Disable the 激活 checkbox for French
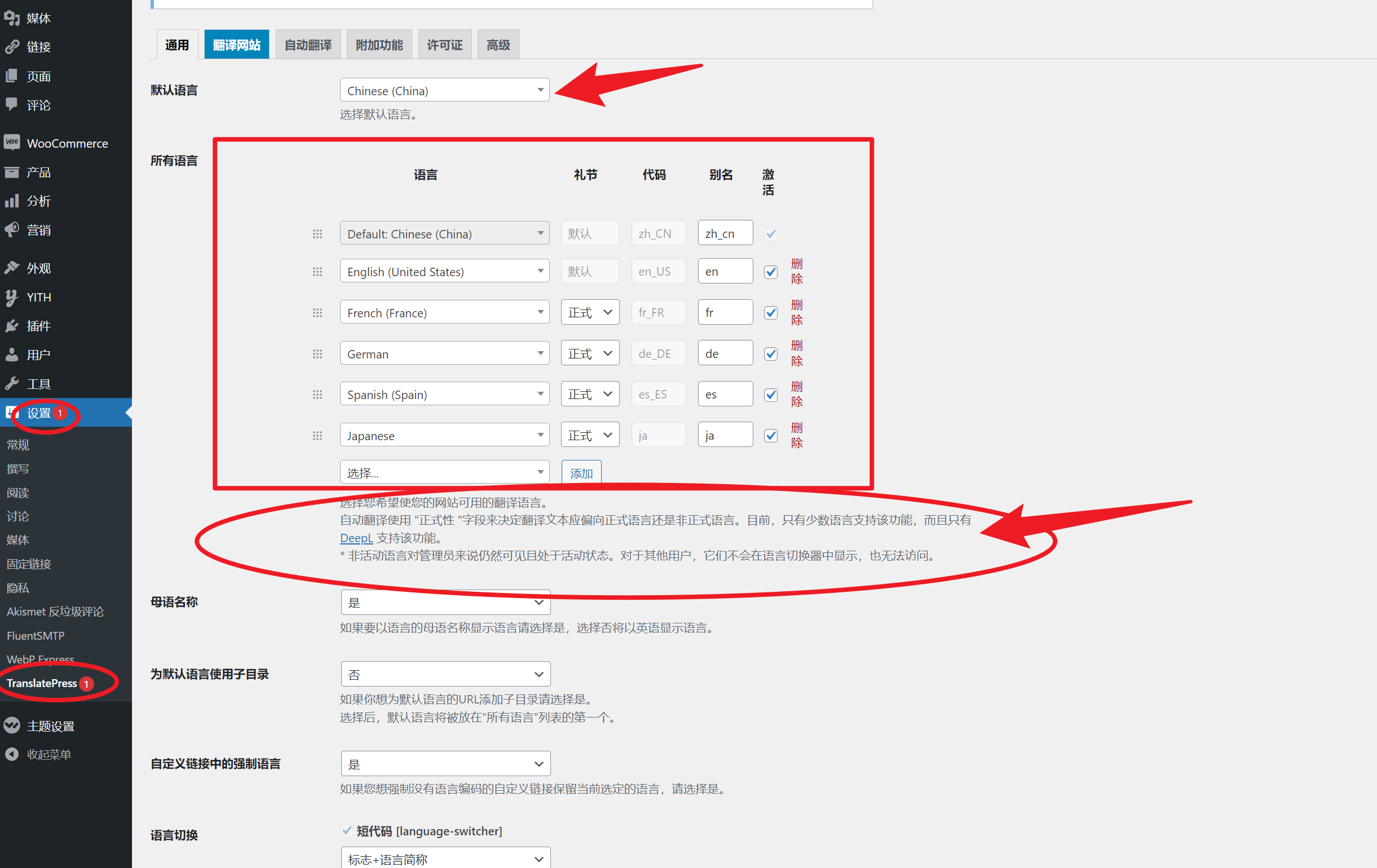Image resolution: width=1377 pixels, height=868 pixels. pyautogui.click(x=770, y=313)
